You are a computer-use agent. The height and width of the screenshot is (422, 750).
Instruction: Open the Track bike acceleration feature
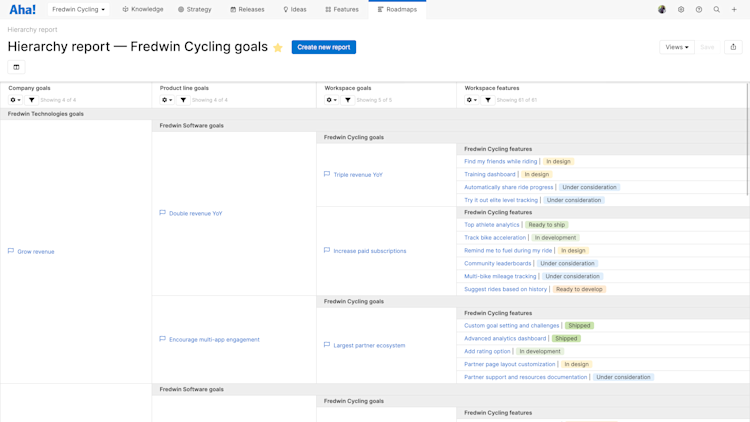tap(495, 238)
